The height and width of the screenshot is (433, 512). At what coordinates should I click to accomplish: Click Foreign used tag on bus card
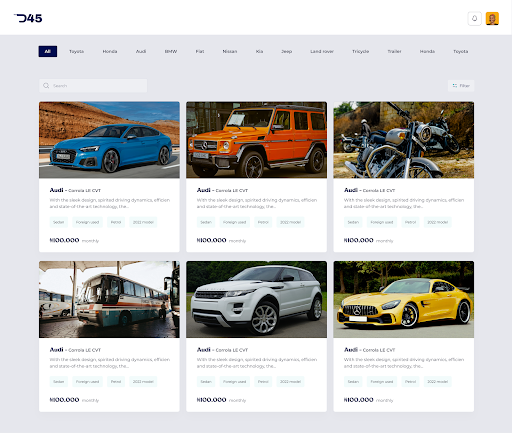pos(87,381)
